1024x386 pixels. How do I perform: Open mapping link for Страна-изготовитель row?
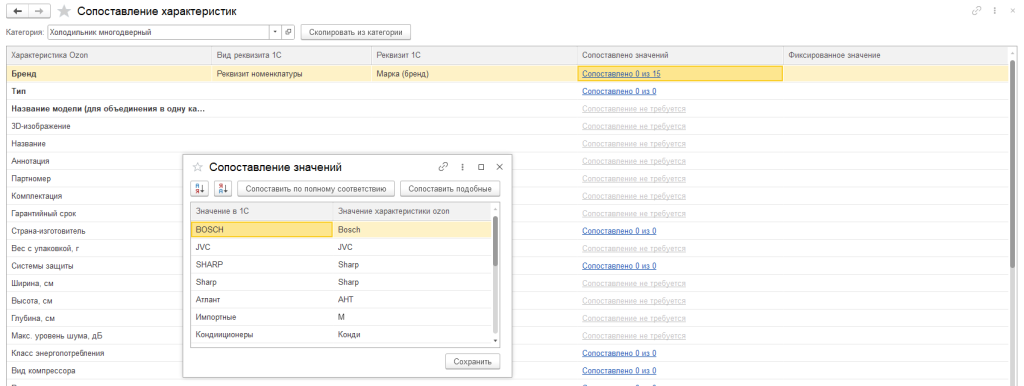tap(619, 231)
